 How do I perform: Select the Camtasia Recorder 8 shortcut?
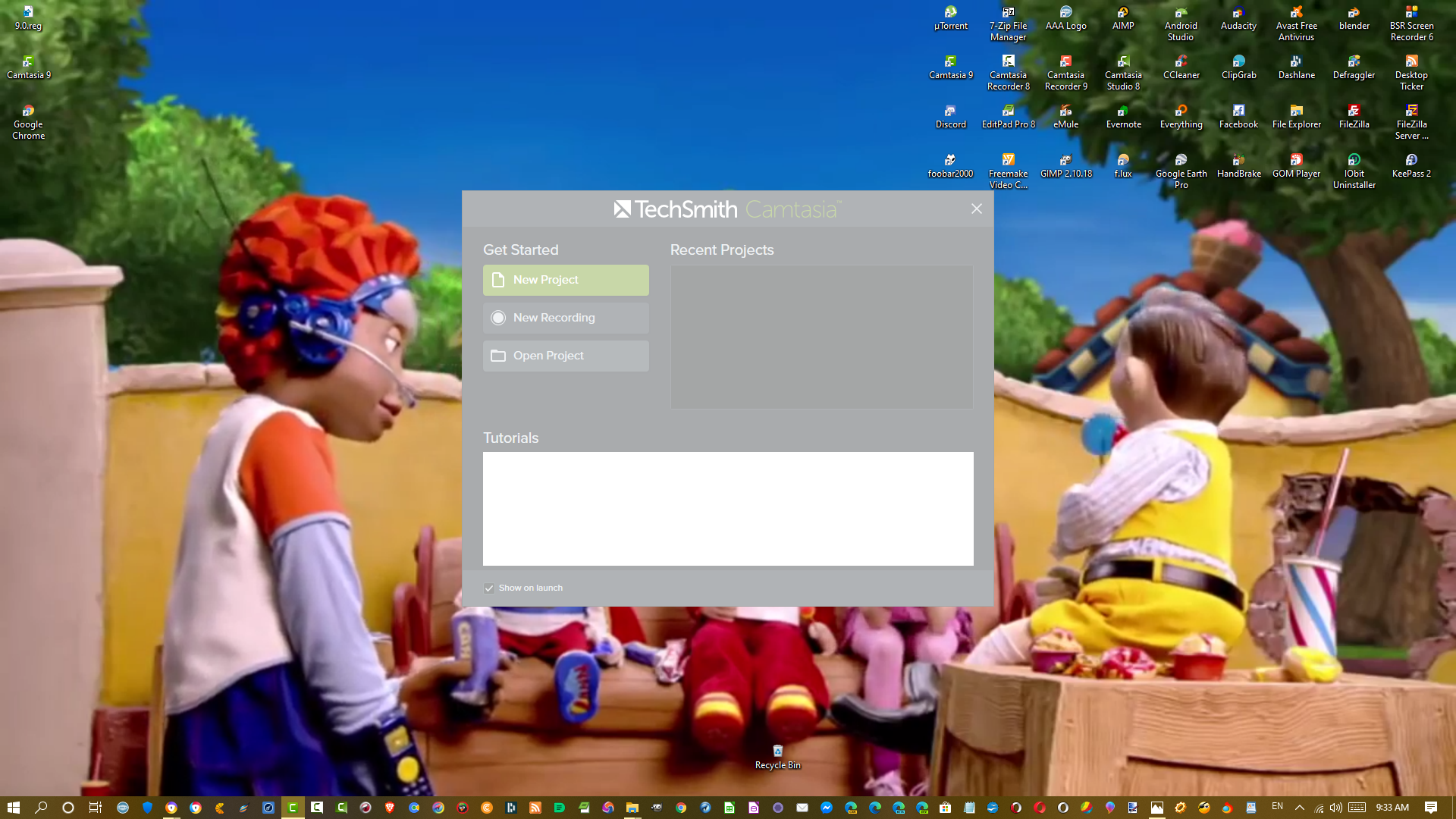pyautogui.click(x=1008, y=73)
